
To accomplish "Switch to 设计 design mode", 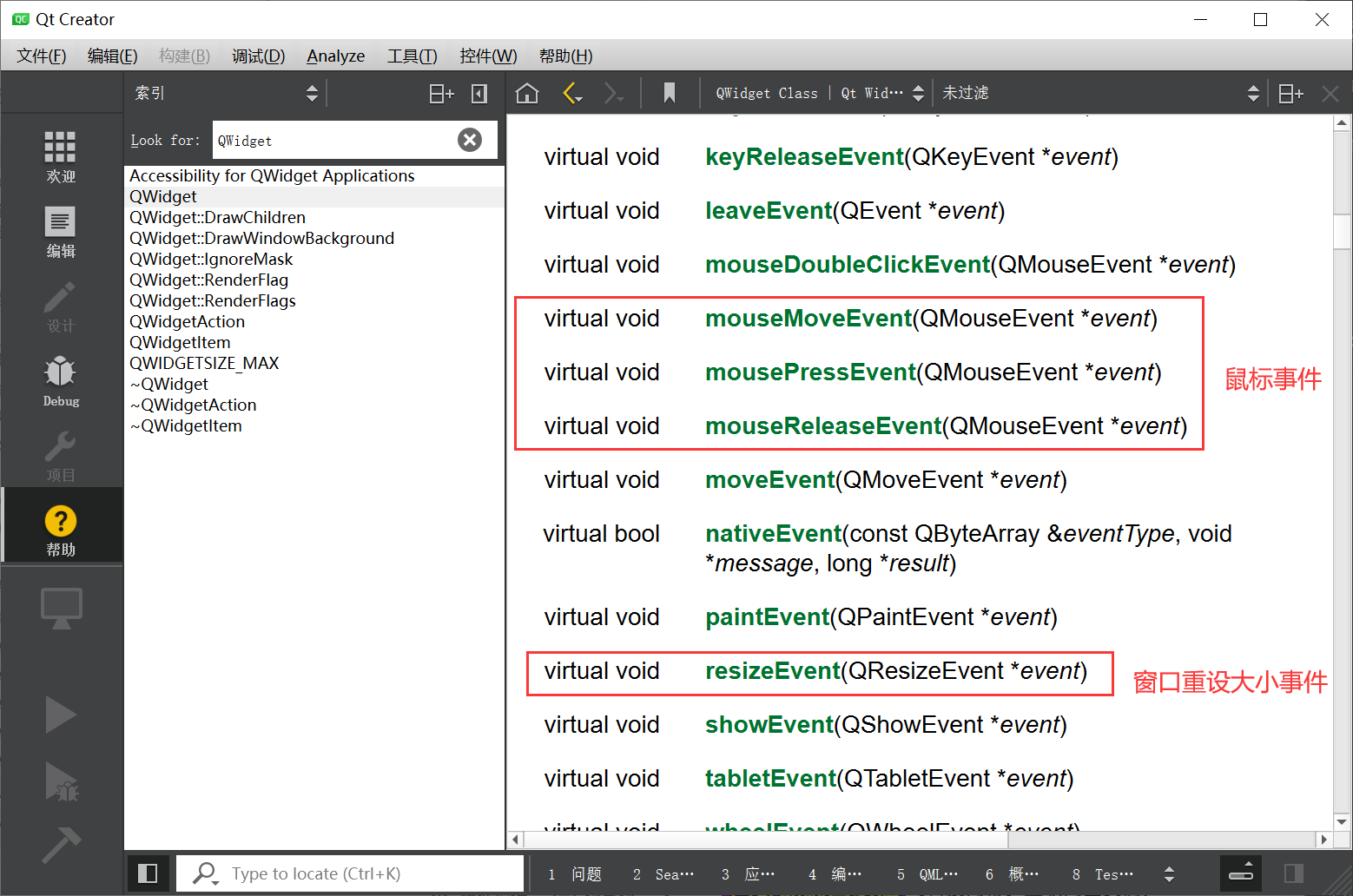I will click(x=61, y=306).
